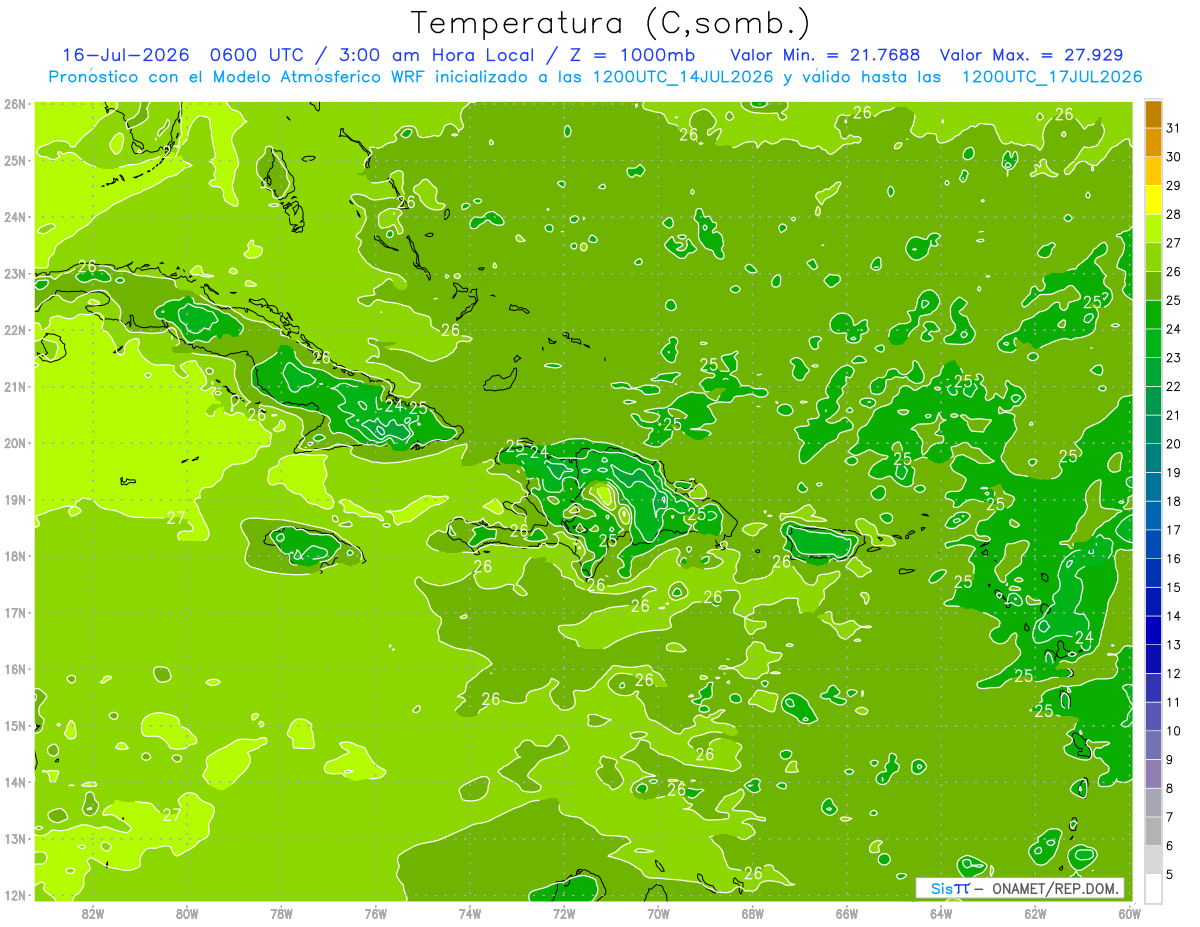
Task: Click the '16' color scale label
Action: pos(1173,559)
